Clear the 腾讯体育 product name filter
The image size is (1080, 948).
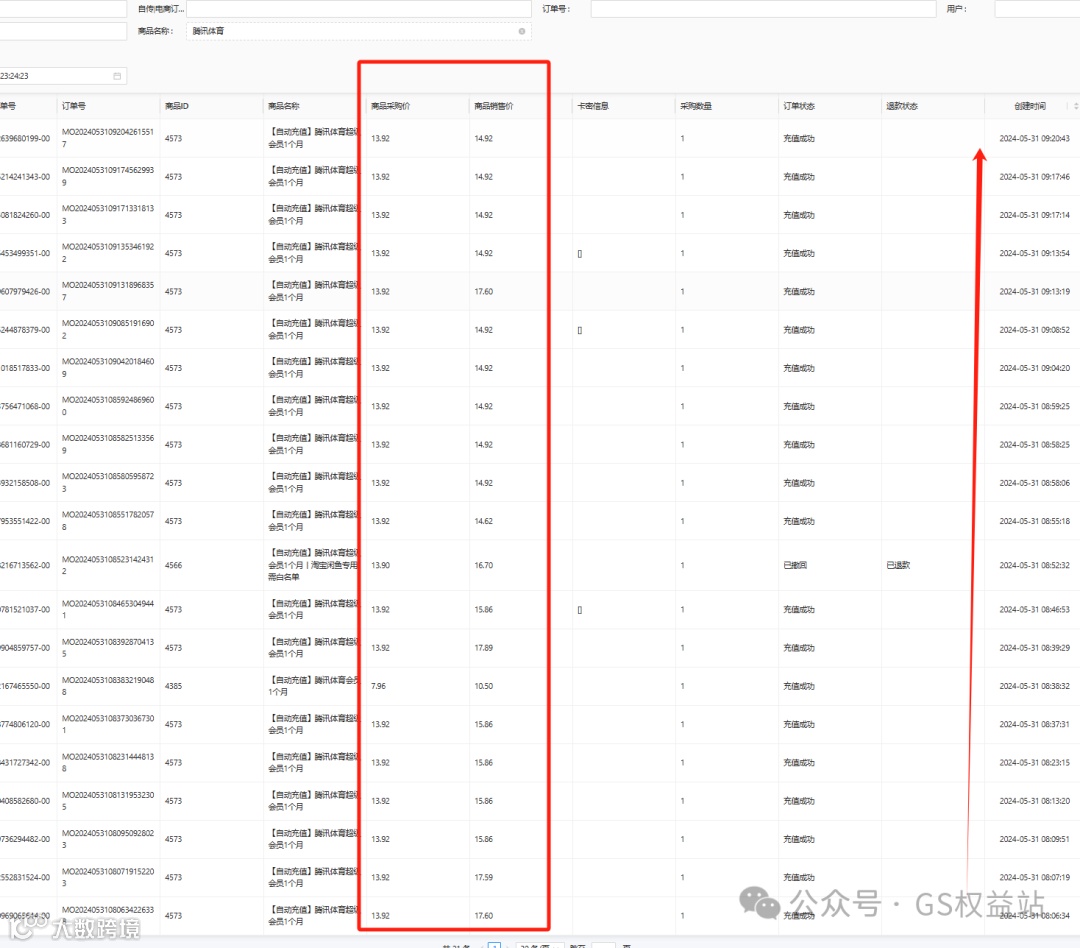521,31
